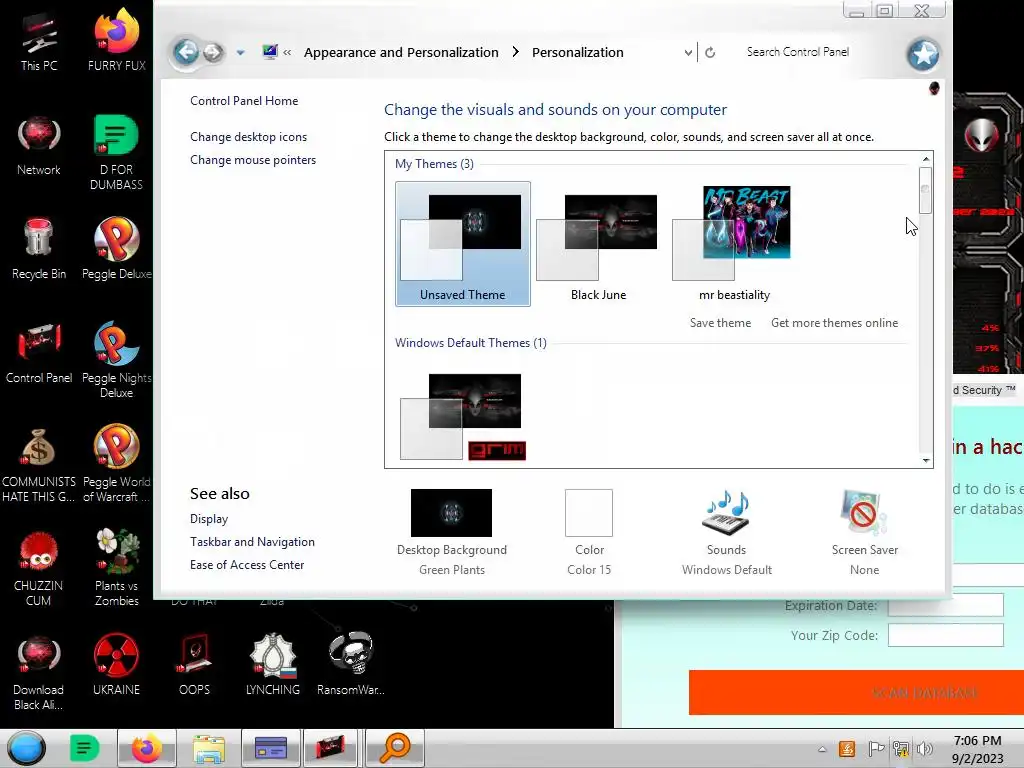Launch Peggle World of Warcraft shortcut
The width and height of the screenshot is (1024, 768).
116,465
